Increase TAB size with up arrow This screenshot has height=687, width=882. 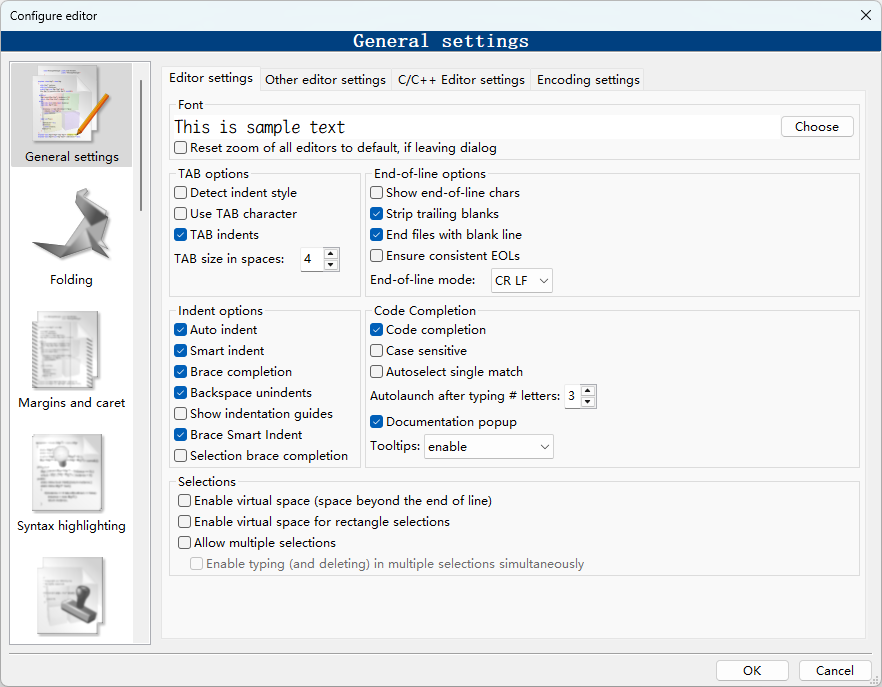[x=331, y=254]
